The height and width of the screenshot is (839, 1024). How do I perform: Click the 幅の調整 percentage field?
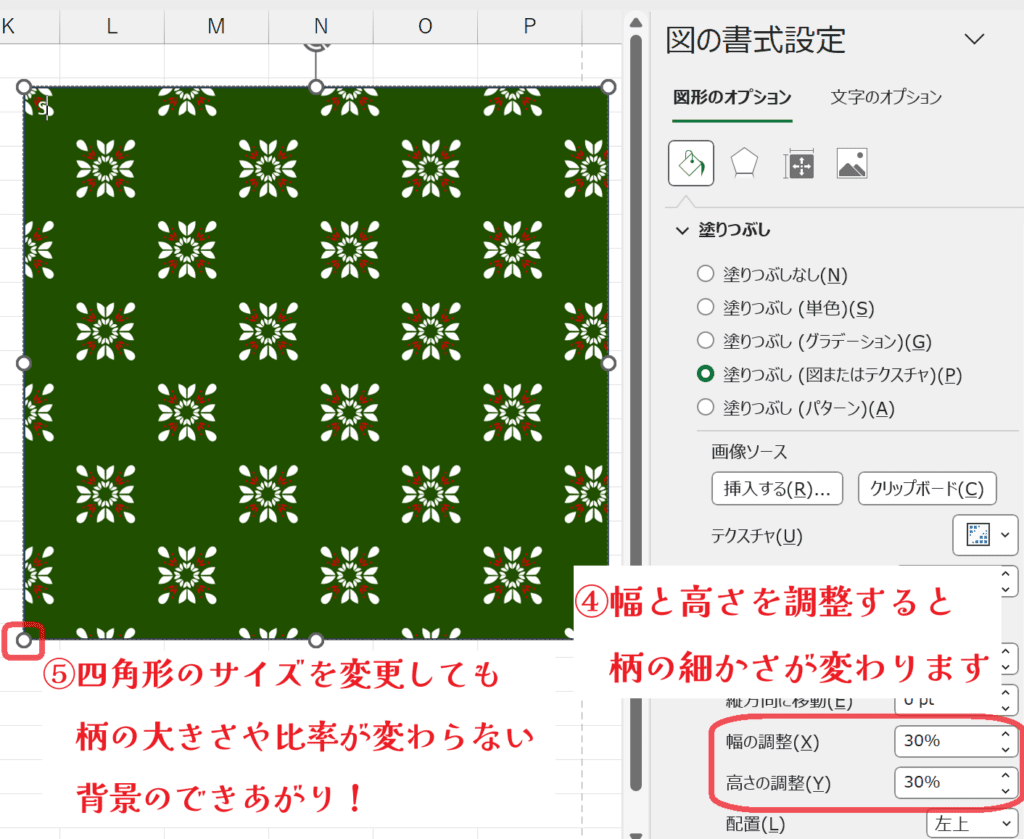point(945,742)
